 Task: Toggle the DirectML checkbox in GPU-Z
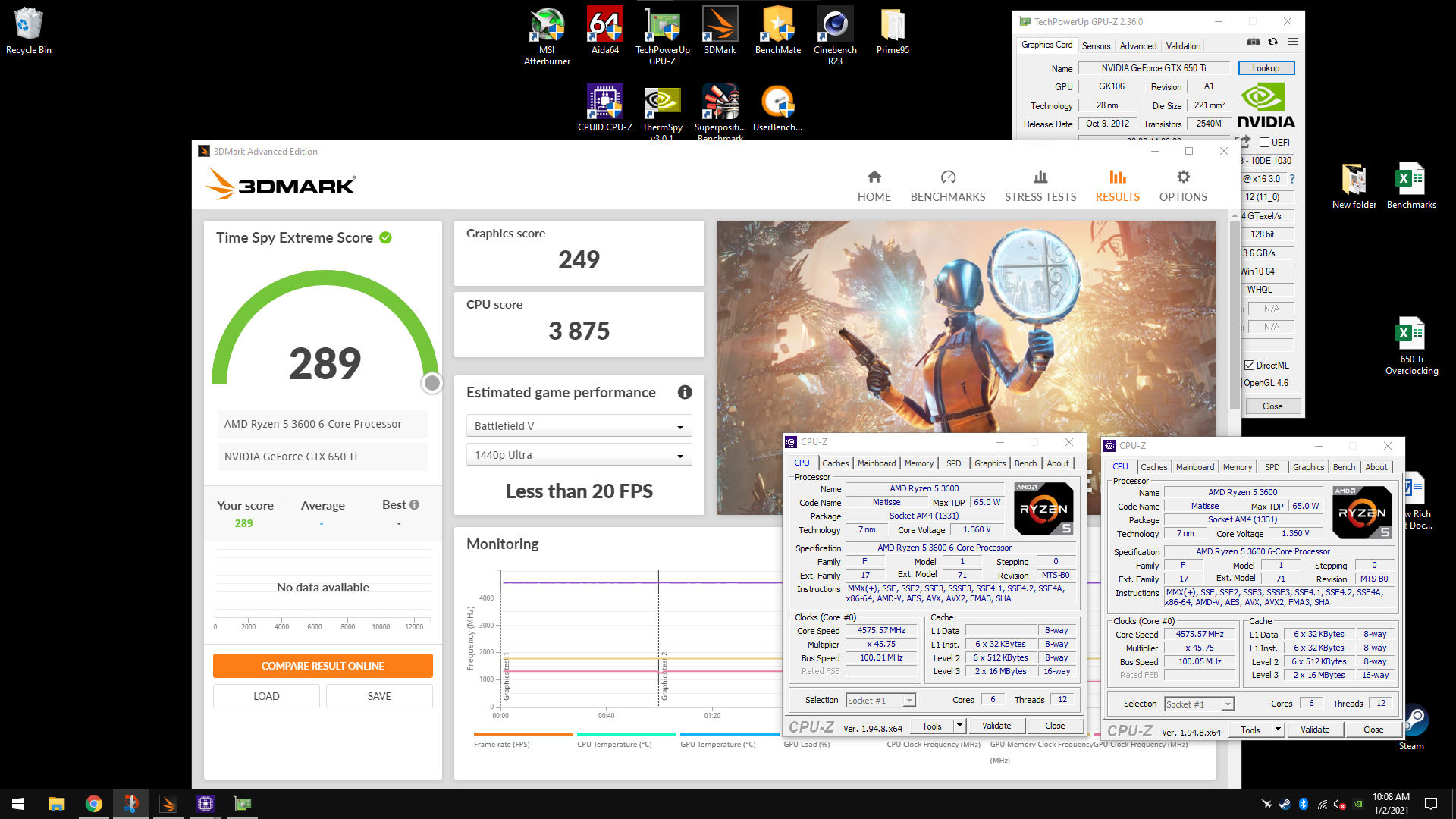[1249, 366]
